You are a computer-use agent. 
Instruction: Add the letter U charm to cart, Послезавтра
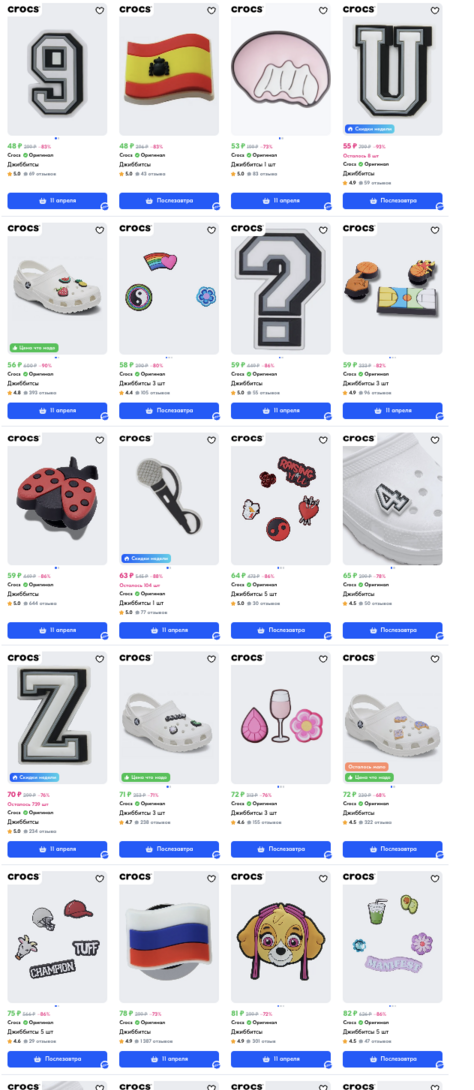click(392, 200)
